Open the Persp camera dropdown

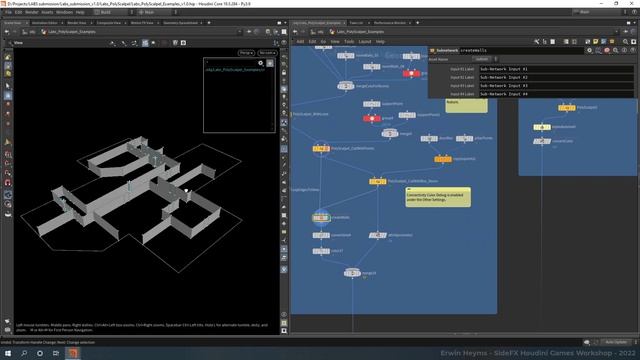pos(246,53)
